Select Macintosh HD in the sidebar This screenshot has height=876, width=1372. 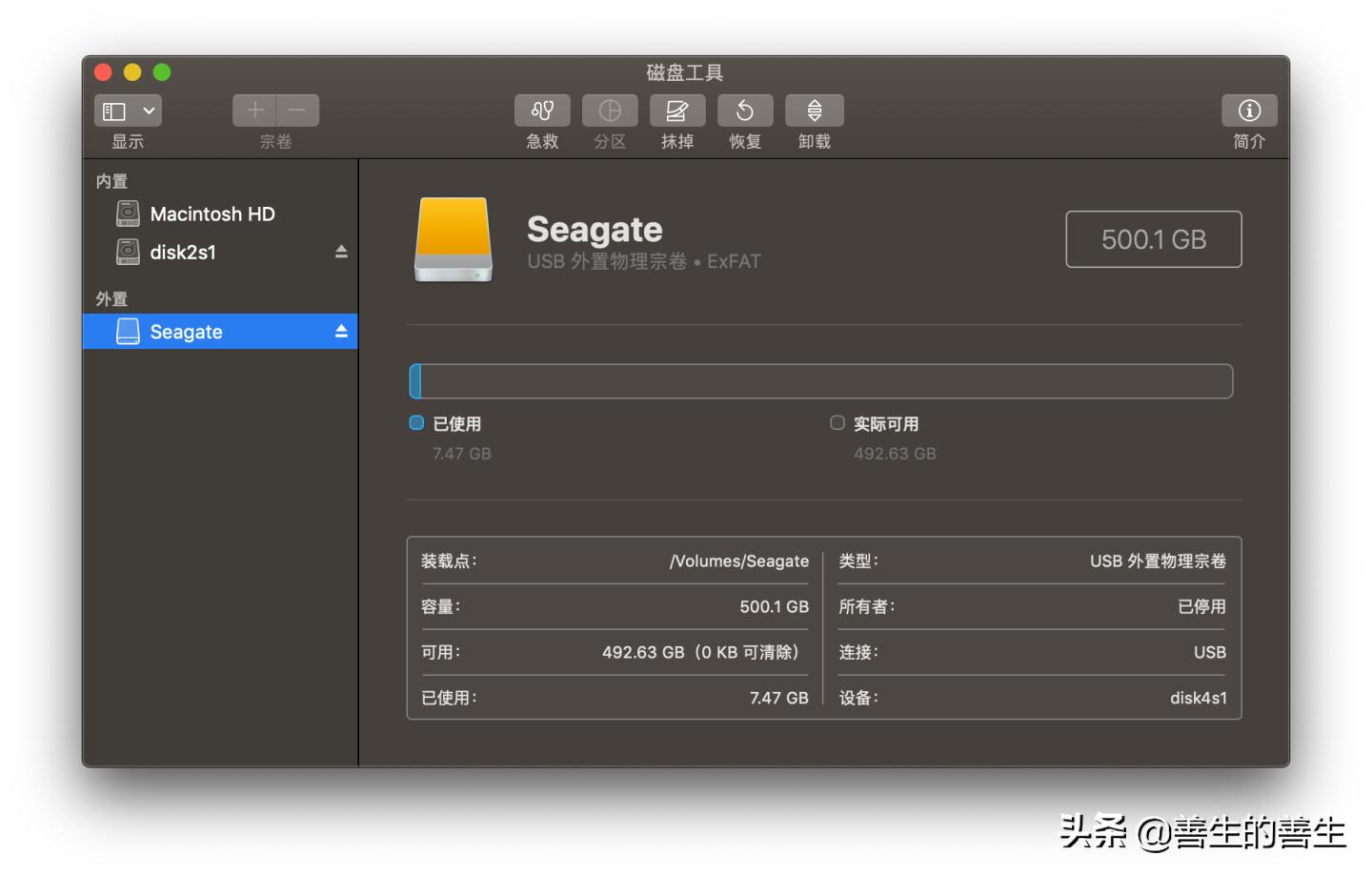[x=220, y=214]
